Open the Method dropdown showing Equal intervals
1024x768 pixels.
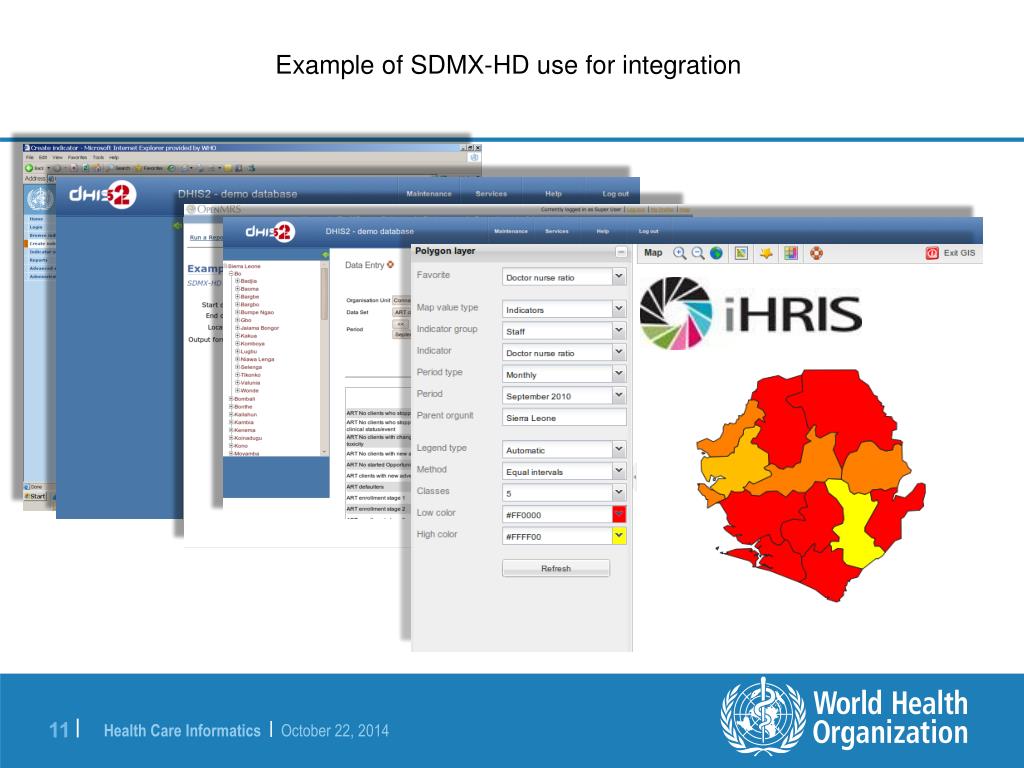618,472
